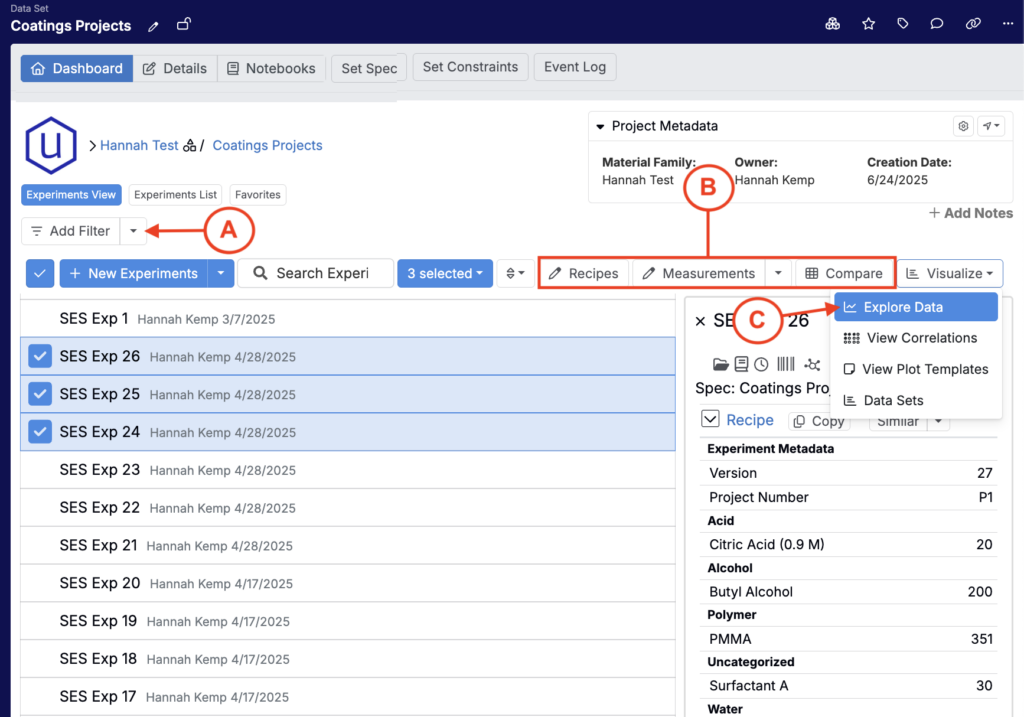Open the Hannah Test breadcrumb link

[139, 145]
